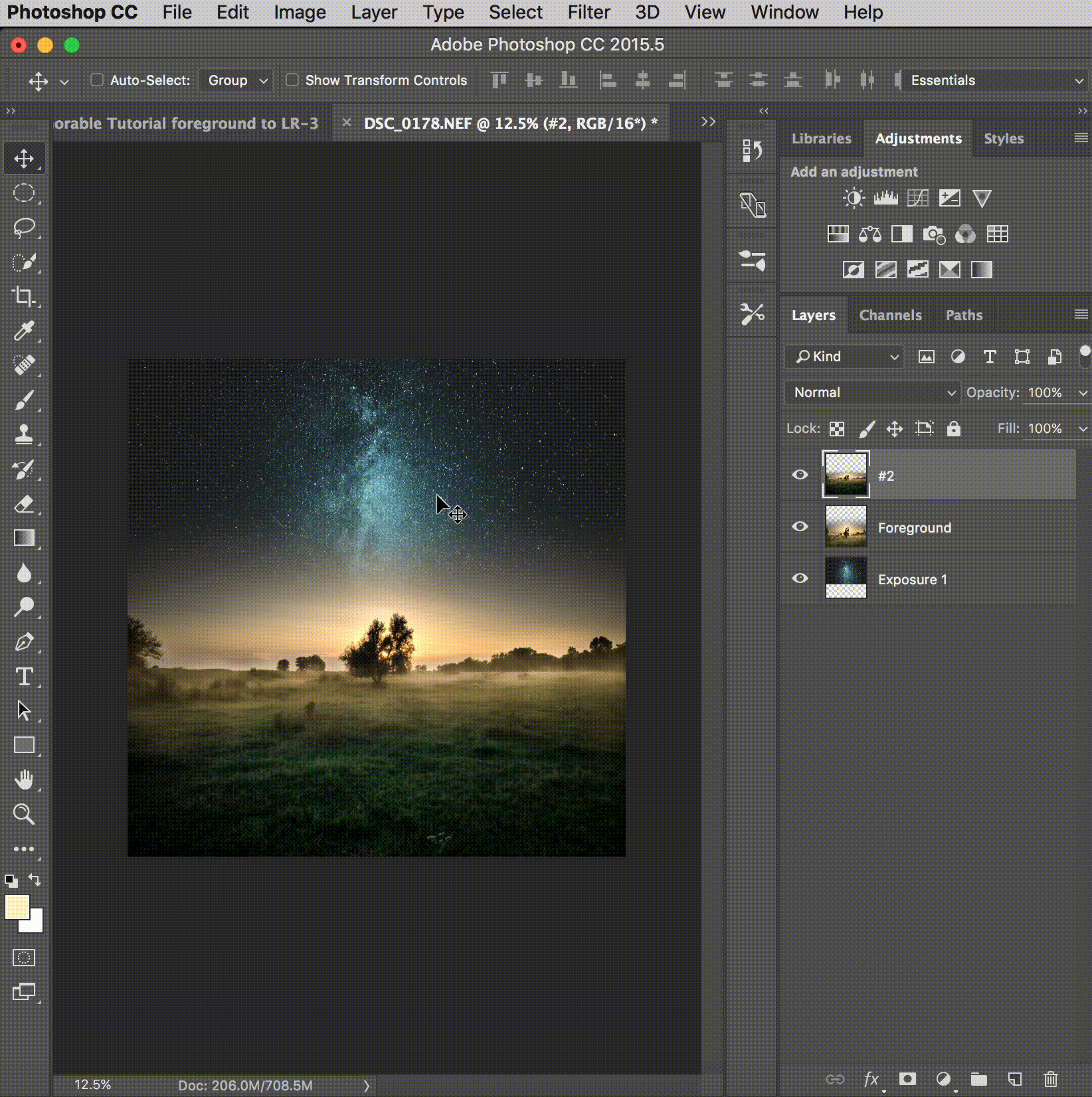Enable Show Transform Controls checkbox
Viewport: 1092px width, 1097px height.
click(292, 80)
